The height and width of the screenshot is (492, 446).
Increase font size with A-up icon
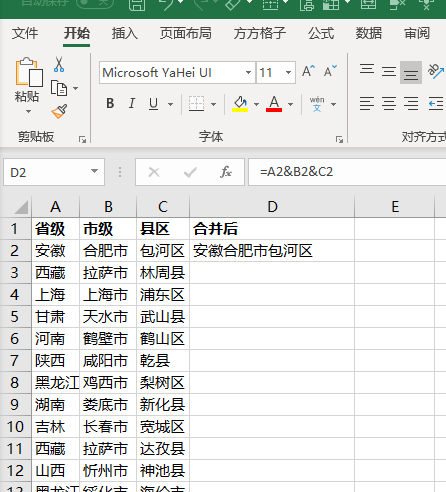[308, 71]
